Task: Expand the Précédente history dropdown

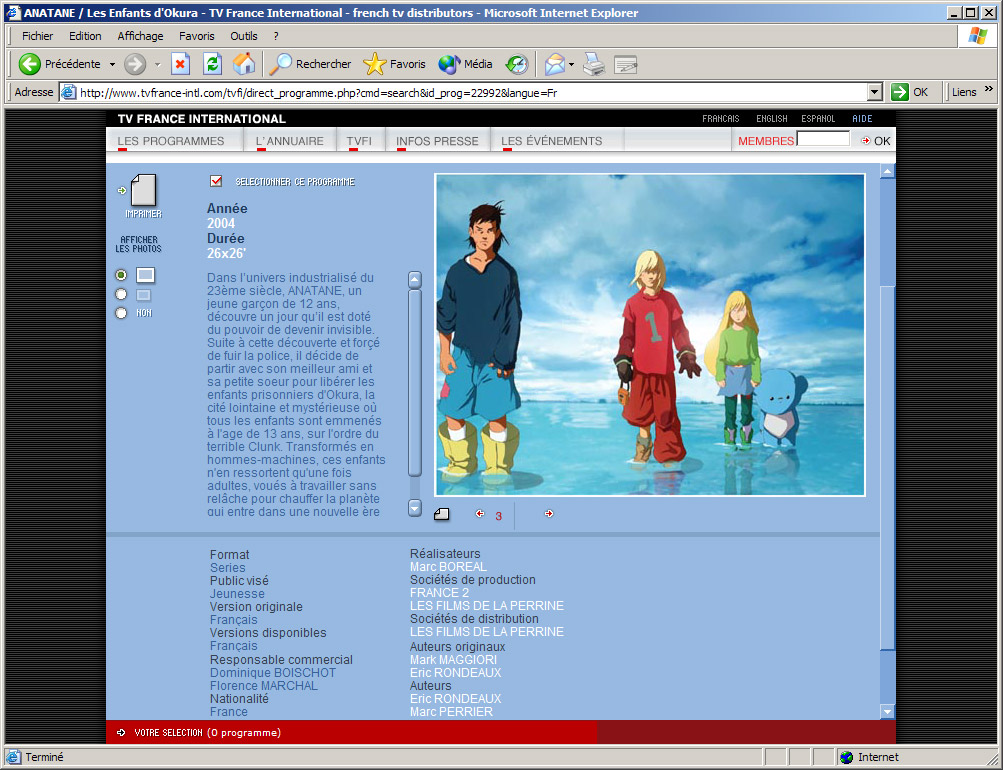Action: click(x=113, y=65)
